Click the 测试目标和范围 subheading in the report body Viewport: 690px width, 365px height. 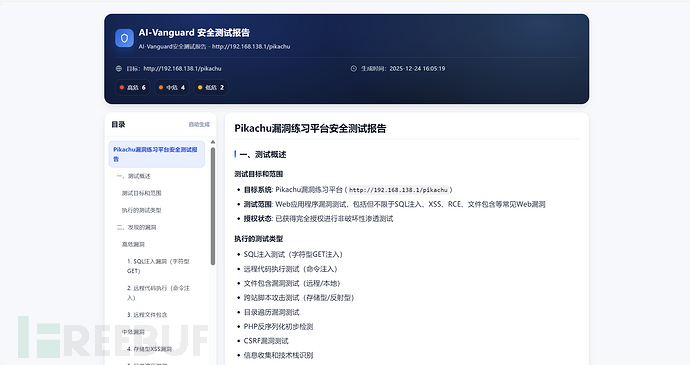(x=259, y=174)
